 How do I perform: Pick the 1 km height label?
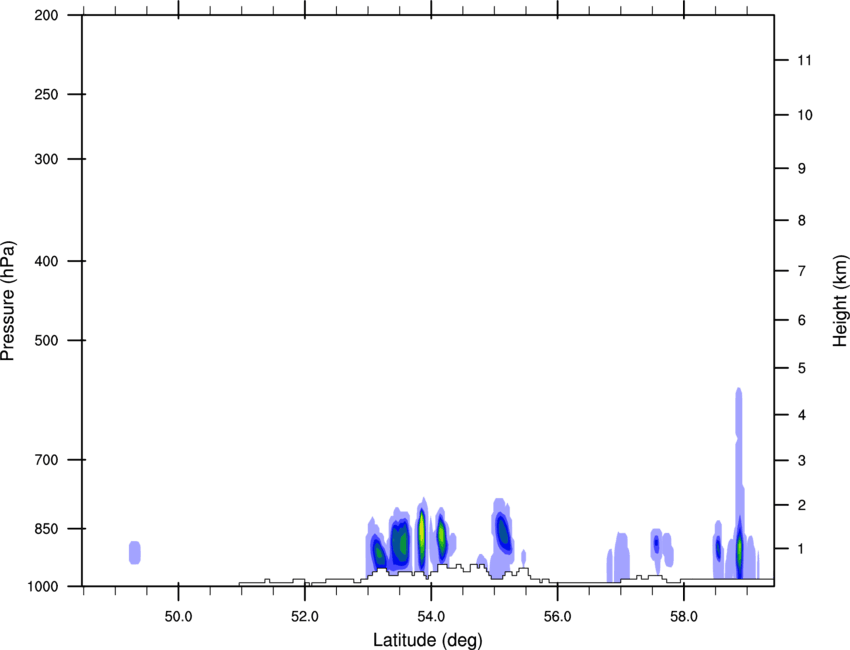(802, 549)
